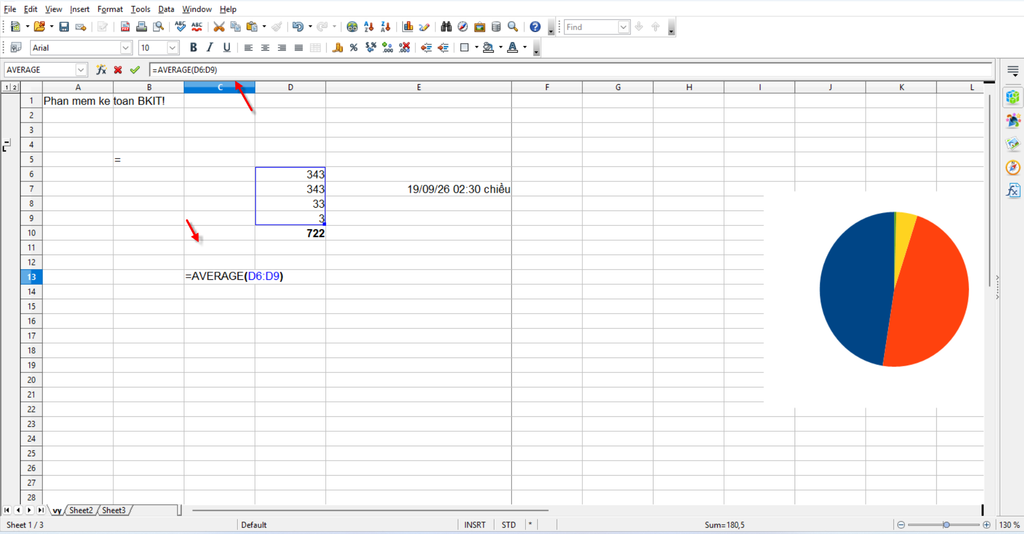The image size is (1024, 534).
Task: Toggle underline formatting
Action: tap(227, 48)
